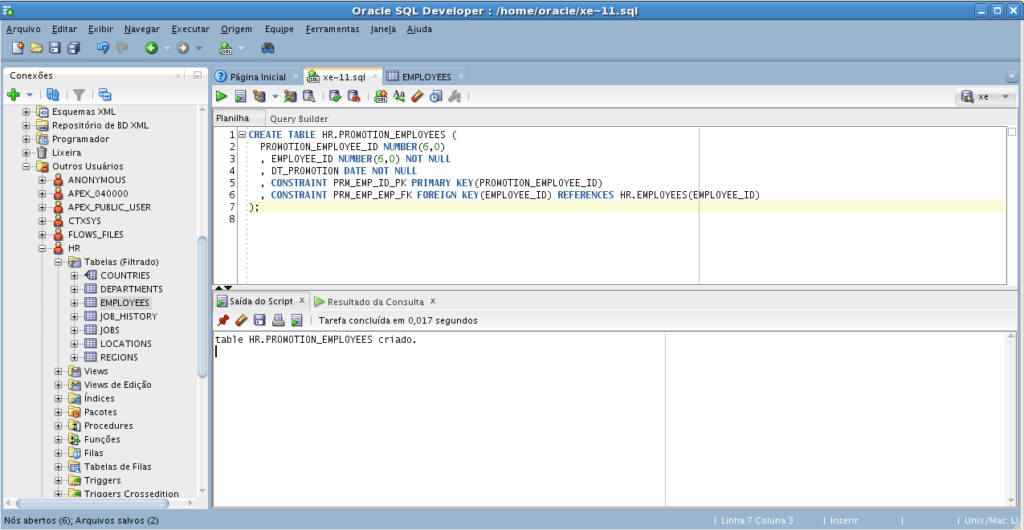Run the statement with the green play icon
This screenshot has width=1024, height=530.
222,97
